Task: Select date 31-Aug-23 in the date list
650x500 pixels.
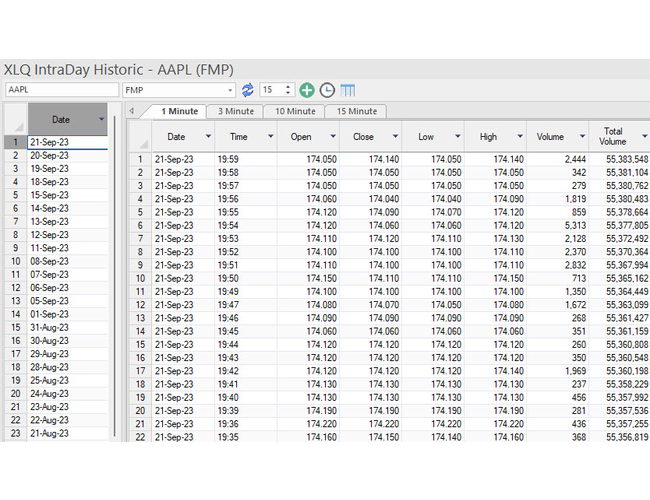Action: click(x=68, y=328)
